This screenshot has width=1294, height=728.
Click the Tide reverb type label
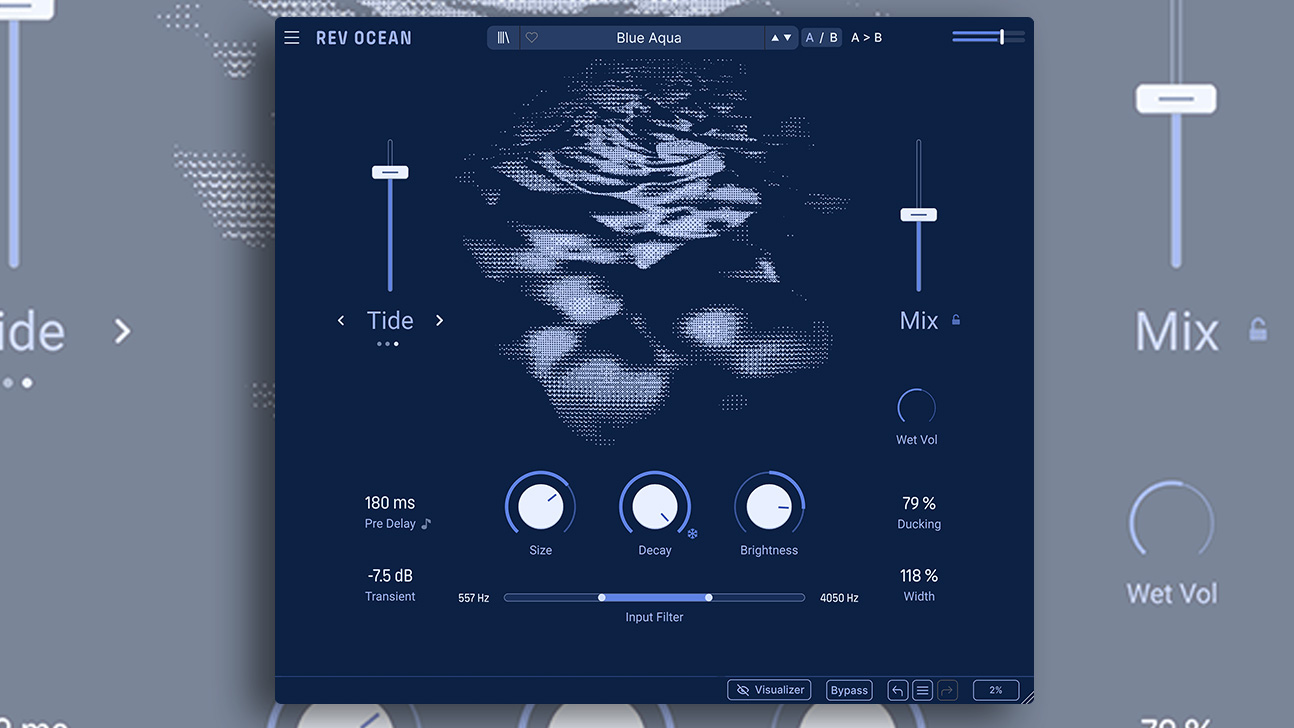click(390, 320)
